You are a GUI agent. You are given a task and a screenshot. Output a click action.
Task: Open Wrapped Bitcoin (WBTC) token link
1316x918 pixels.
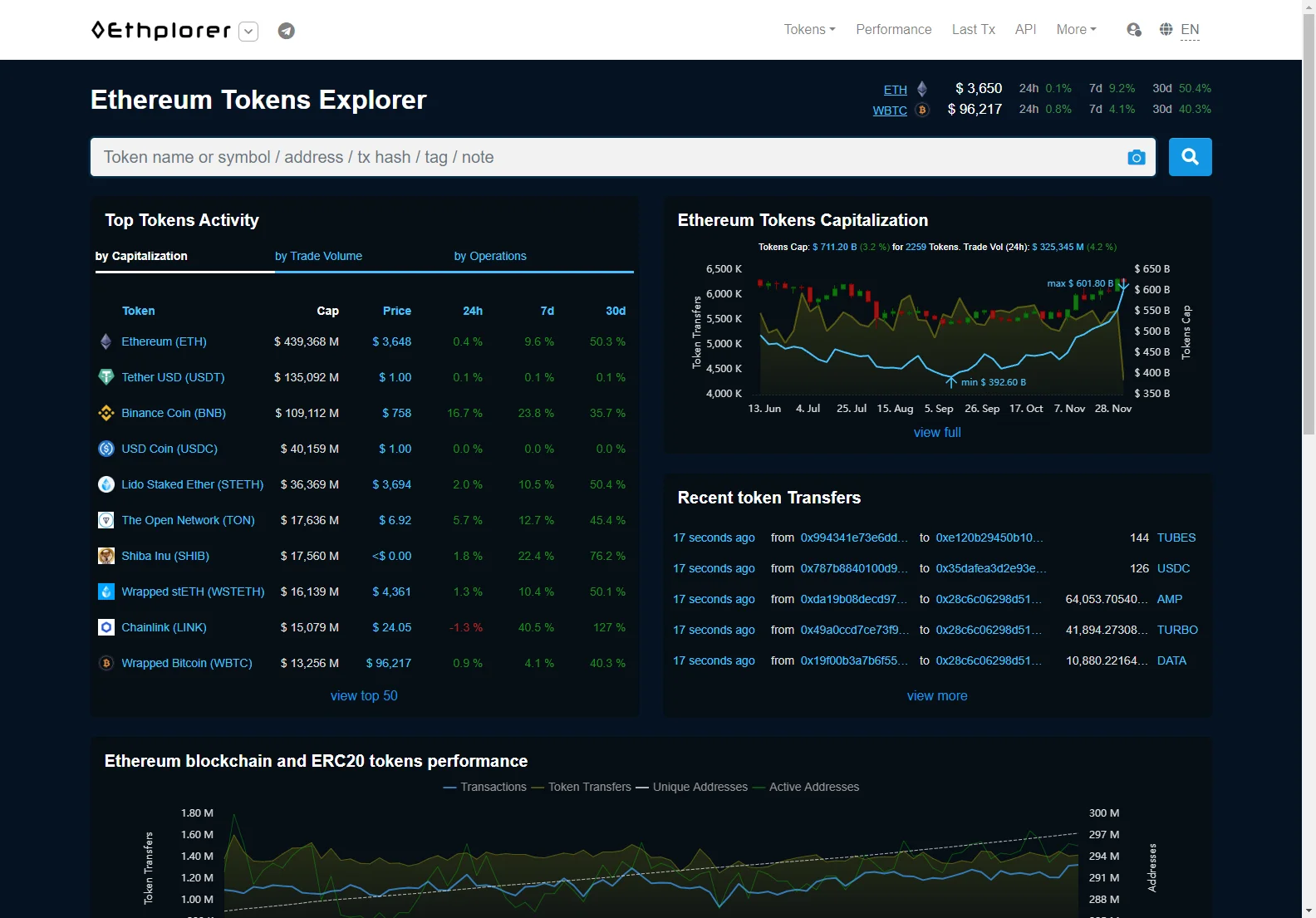[x=187, y=663]
